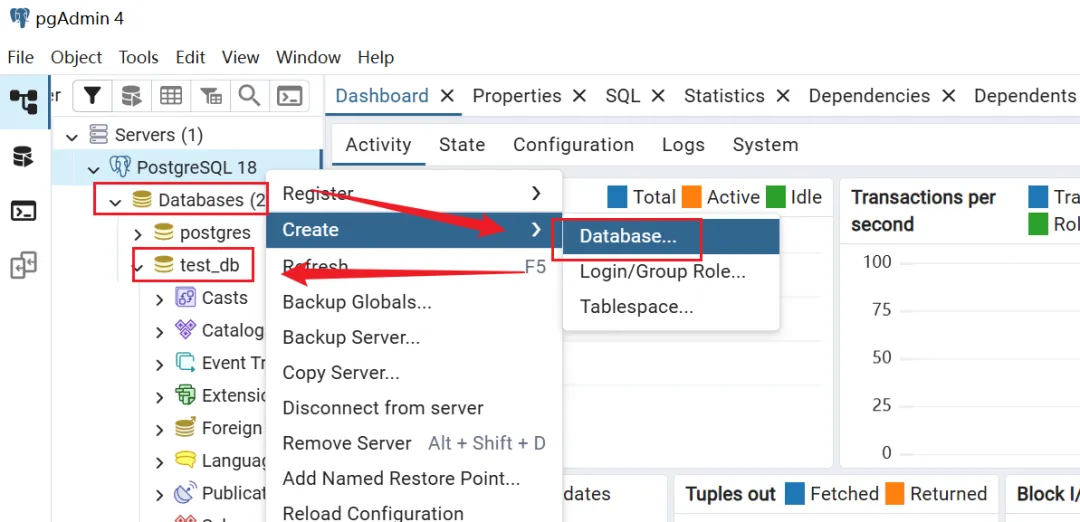Click the blue Total legend swatch
Image resolution: width=1080 pixels, height=522 pixels.
617,197
